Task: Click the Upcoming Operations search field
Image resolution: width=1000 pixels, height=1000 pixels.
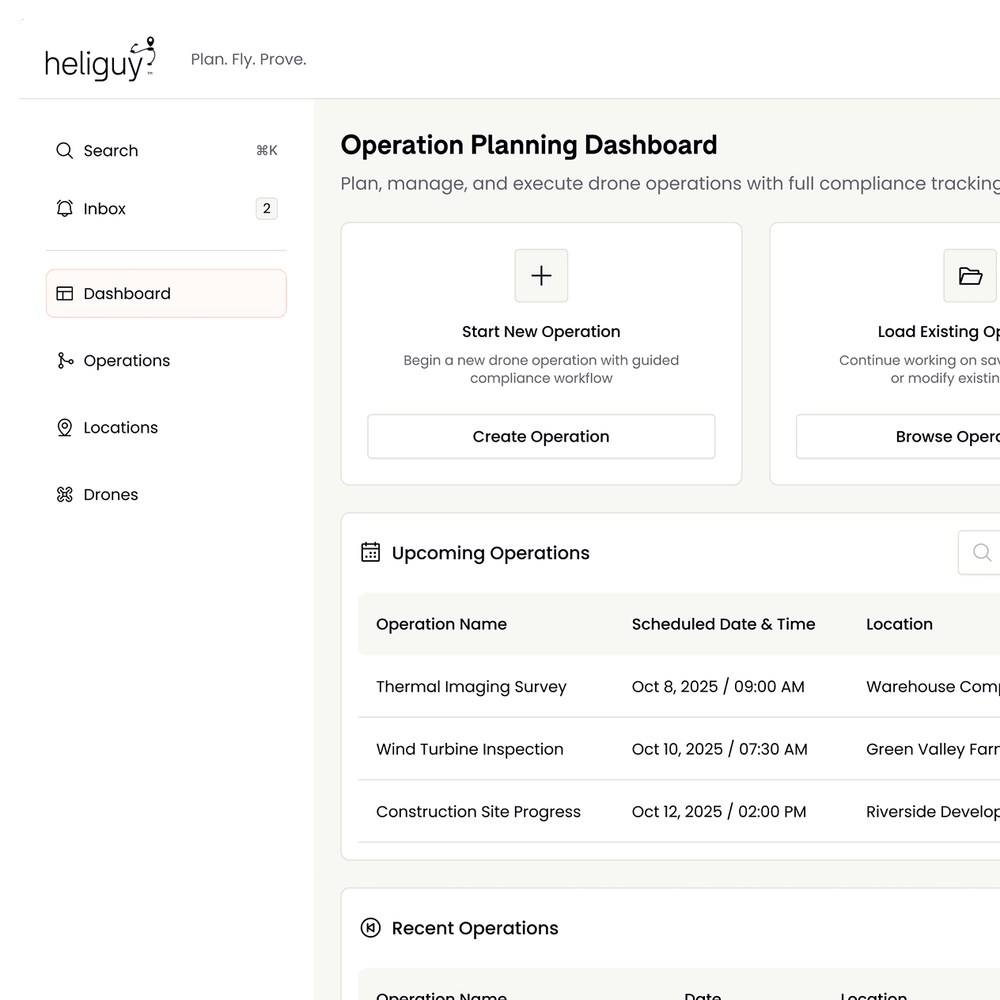Action: [x=982, y=553]
